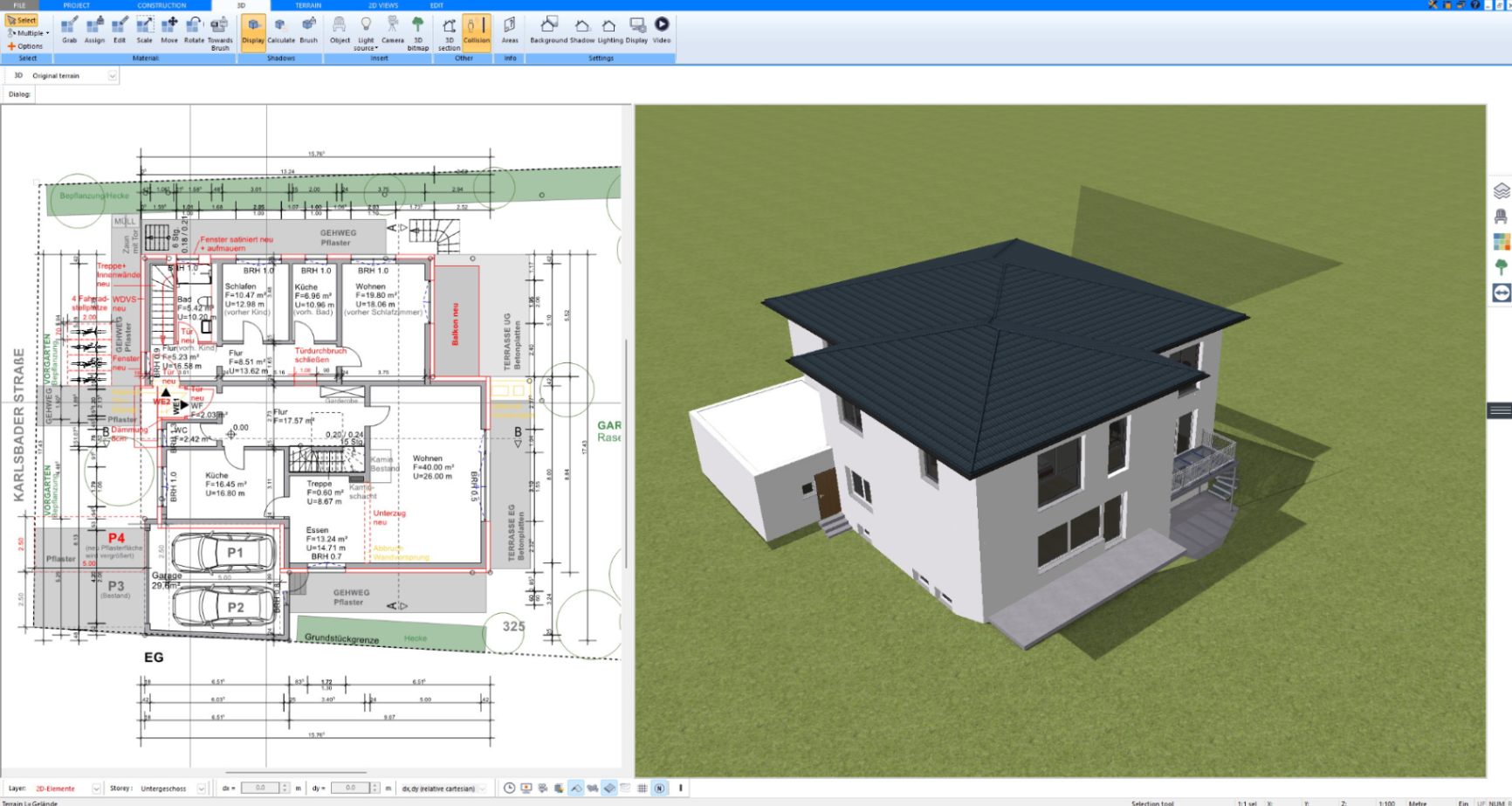This screenshot has width=1512, height=806.
Task: Open Background settings
Action: [548, 31]
